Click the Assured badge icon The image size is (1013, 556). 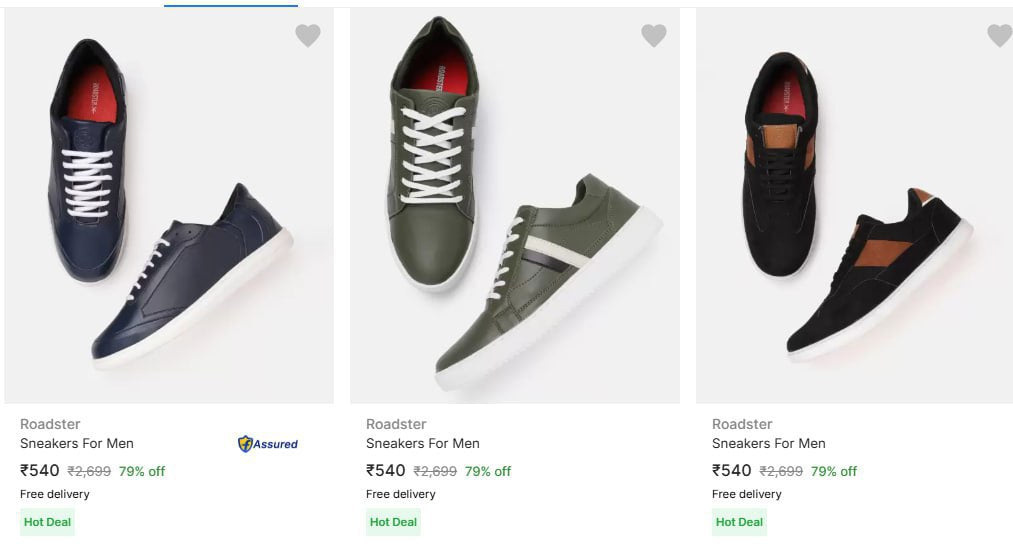click(267, 444)
